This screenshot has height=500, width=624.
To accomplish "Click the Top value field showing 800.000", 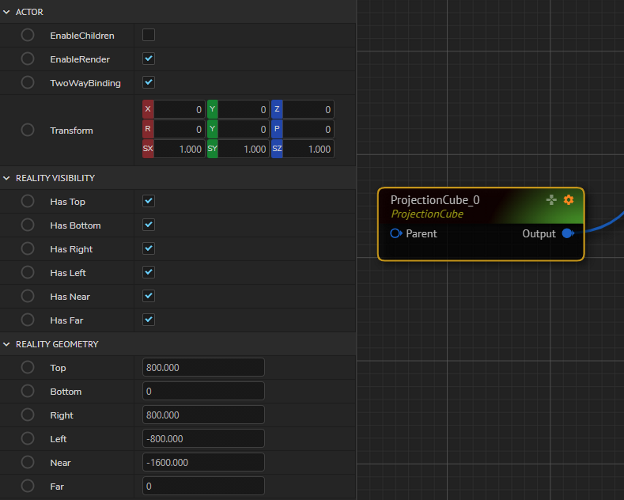I will point(203,368).
